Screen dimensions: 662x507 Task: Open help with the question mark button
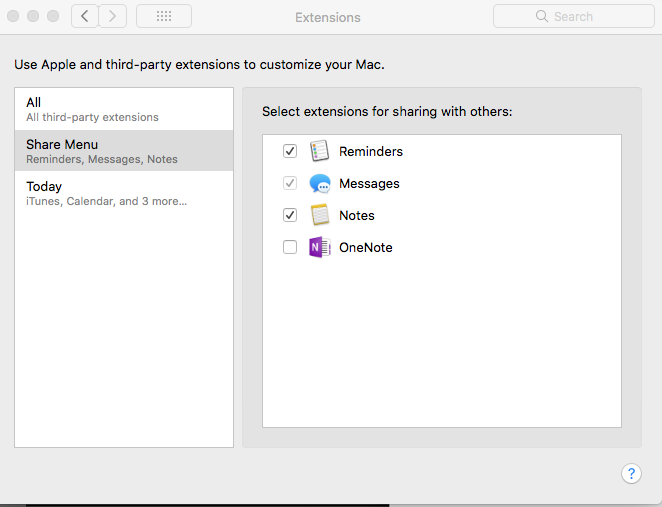click(631, 474)
